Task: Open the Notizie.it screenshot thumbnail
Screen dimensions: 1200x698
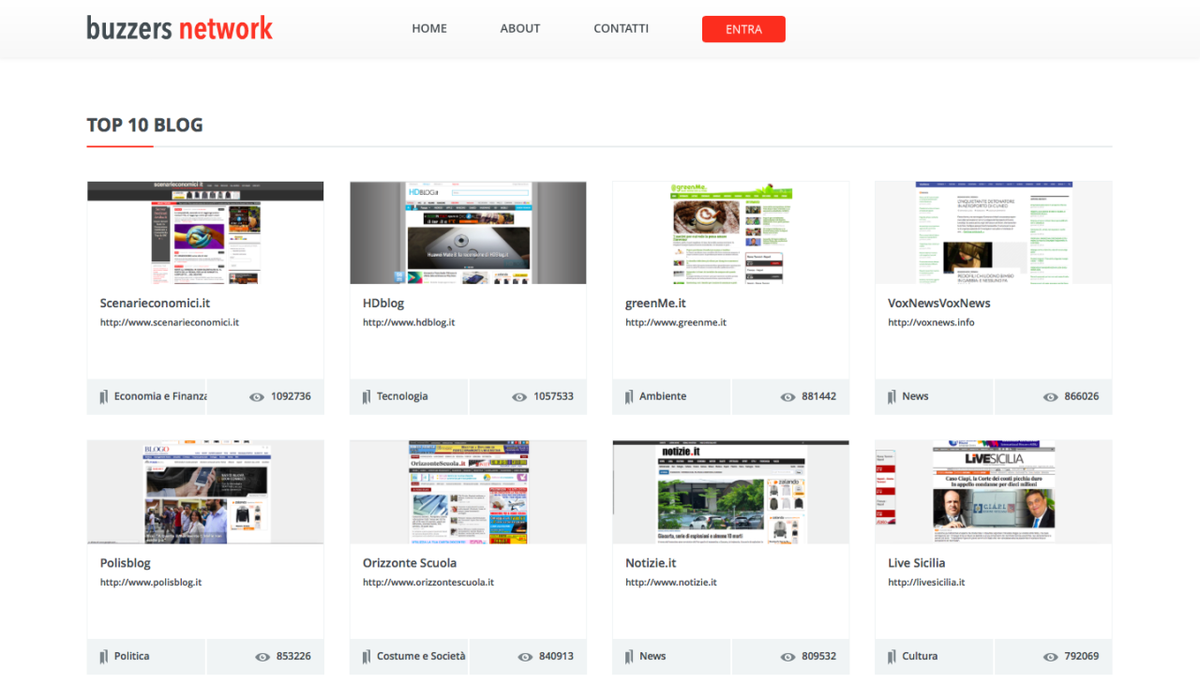Action: click(731, 492)
